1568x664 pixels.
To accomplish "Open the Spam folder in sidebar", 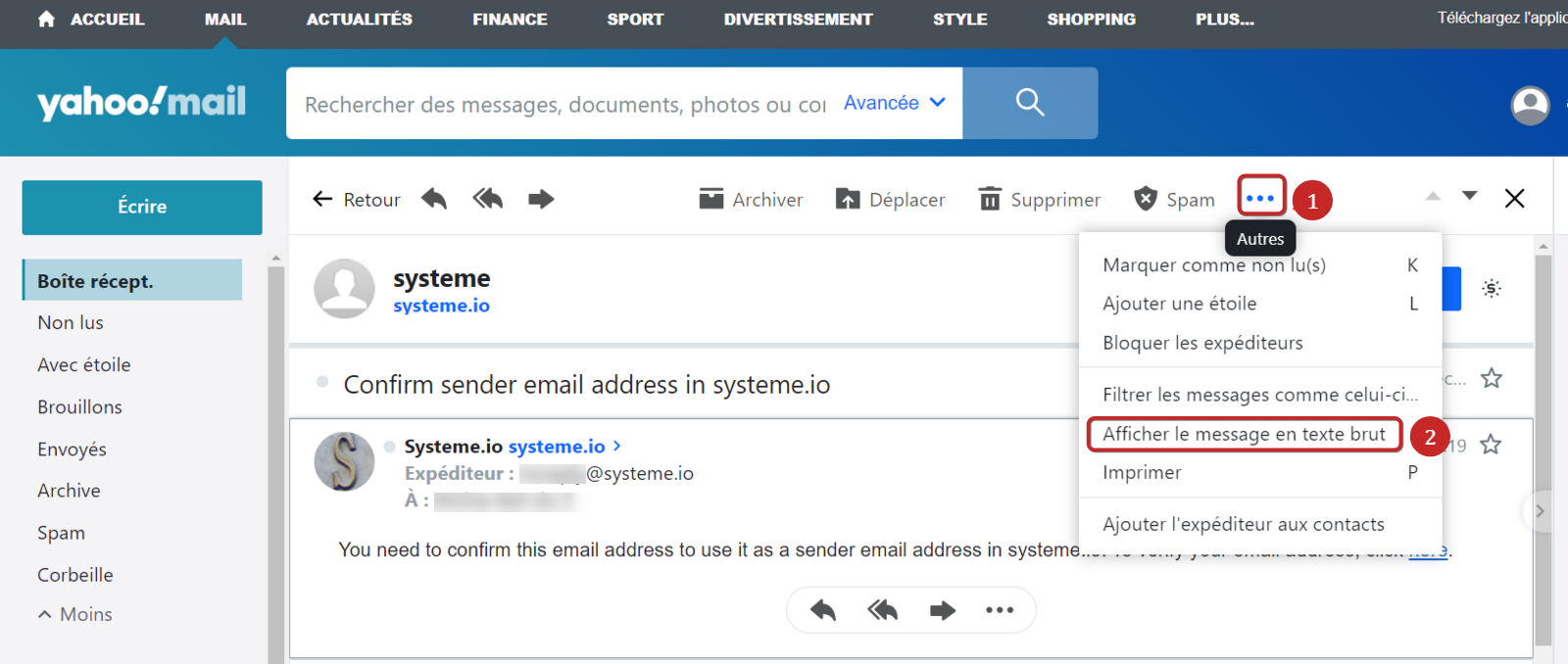I will click(61, 533).
